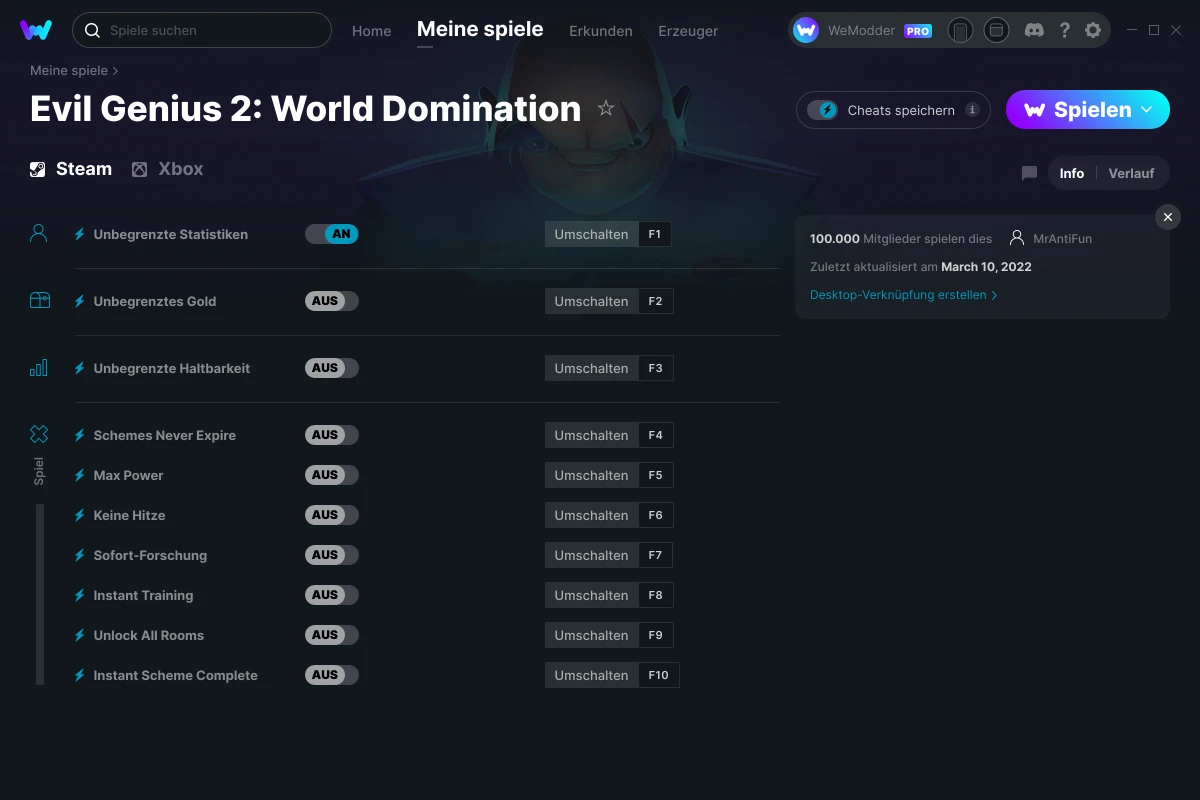Click Umschalten for F5 hotkey
This screenshot has height=800, width=1200.
[x=591, y=475]
